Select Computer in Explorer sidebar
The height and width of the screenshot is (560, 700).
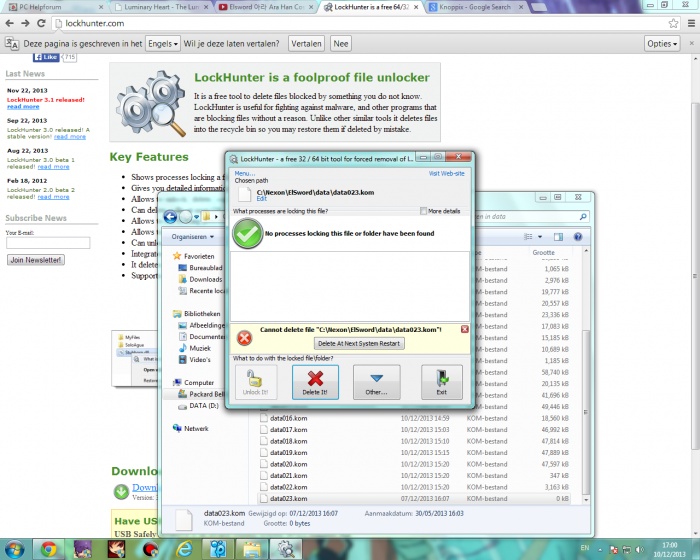click(199, 383)
